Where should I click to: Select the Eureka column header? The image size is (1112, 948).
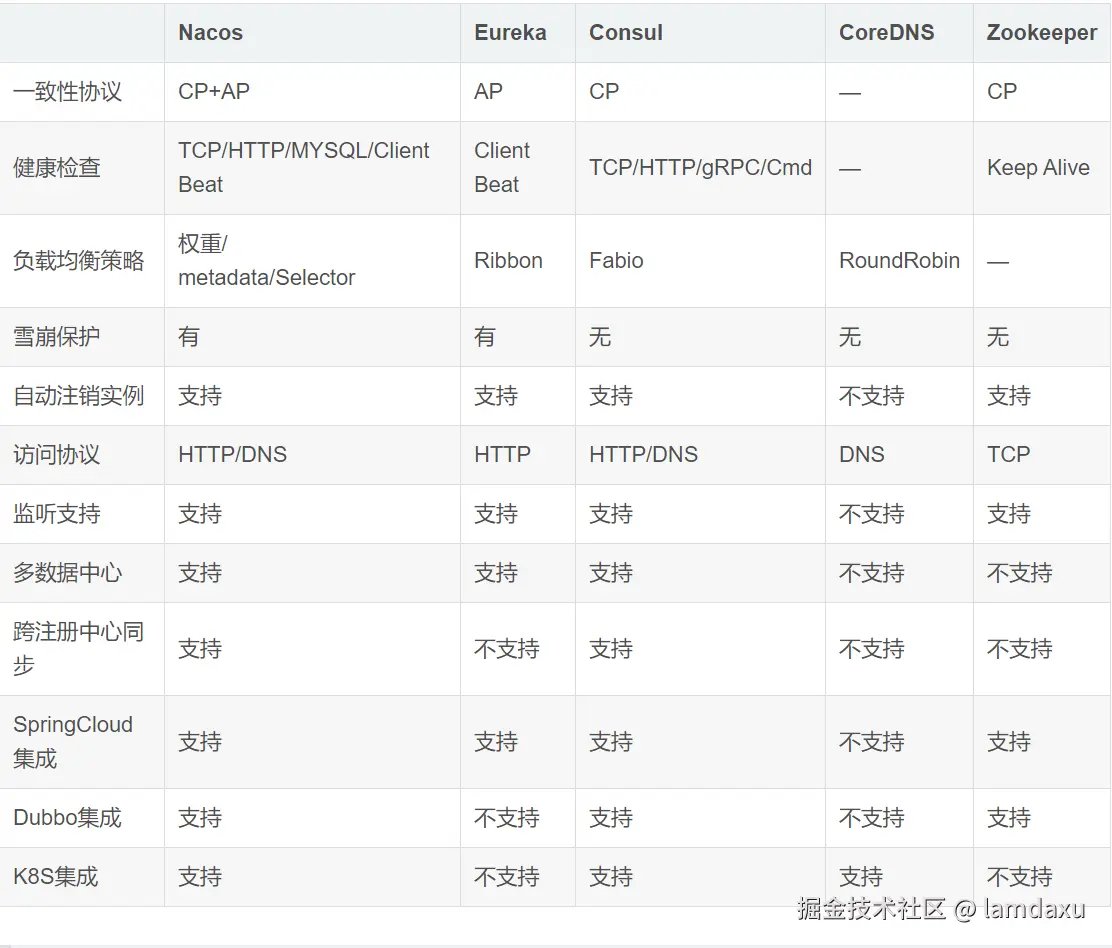point(510,33)
